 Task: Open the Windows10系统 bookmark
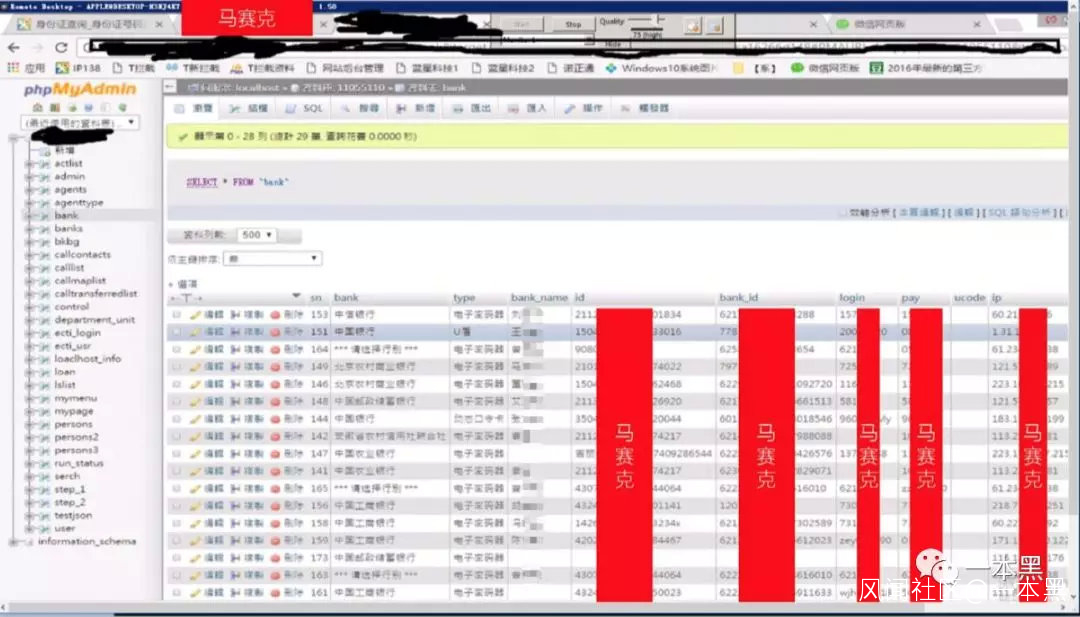tap(661, 68)
